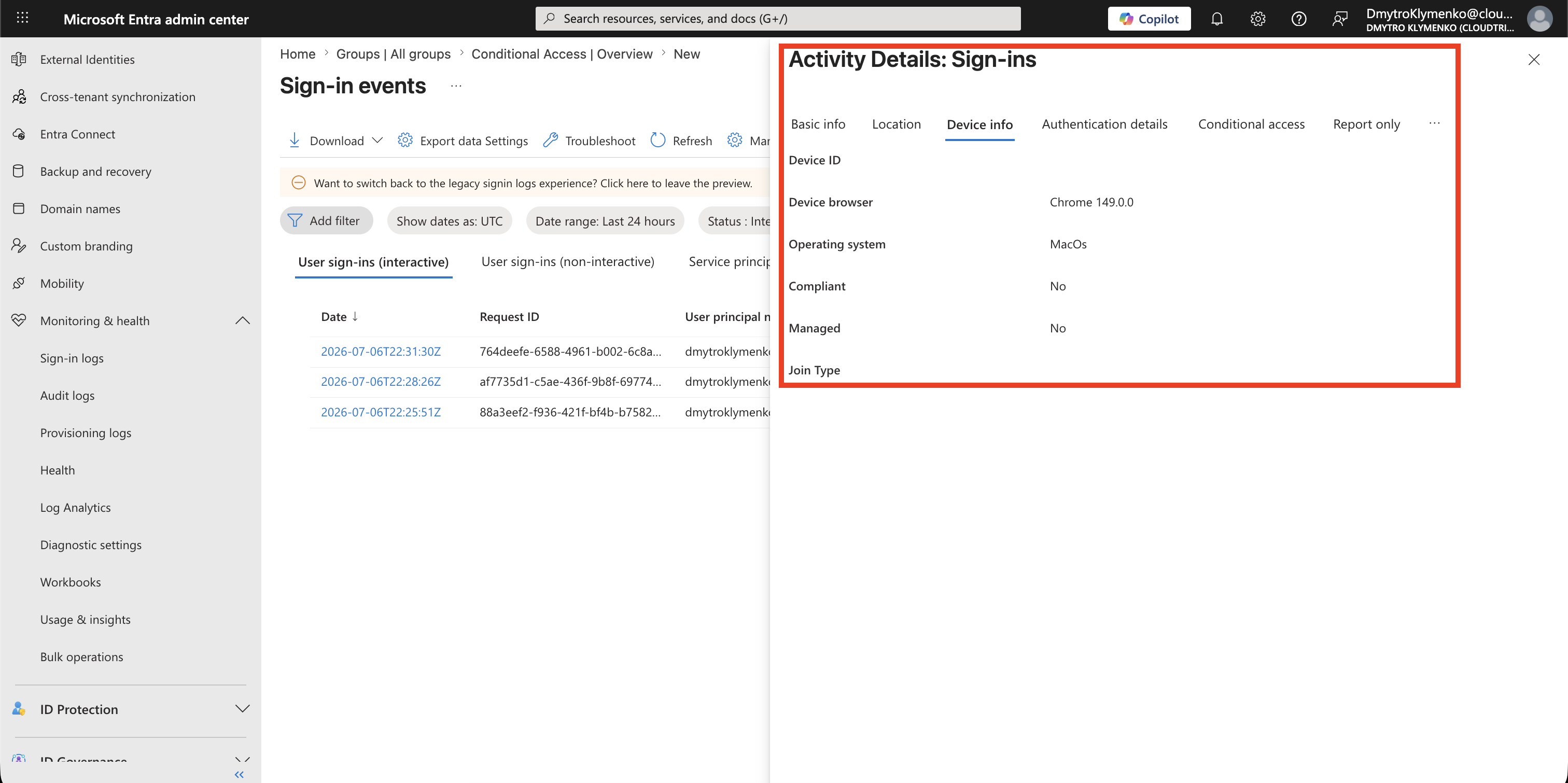Show more tabs ellipsis in details panel
Image resolution: width=1568 pixels, height=783 pixels.
[x=1434, y=123]
